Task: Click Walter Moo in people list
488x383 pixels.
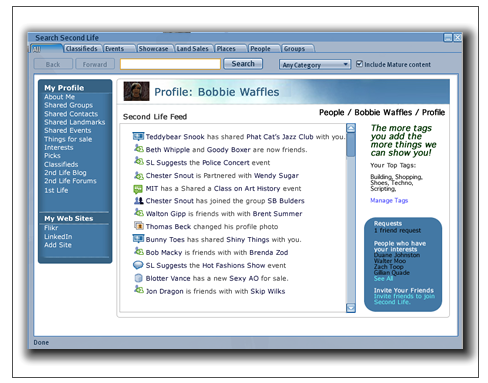Action: point(390,261)
